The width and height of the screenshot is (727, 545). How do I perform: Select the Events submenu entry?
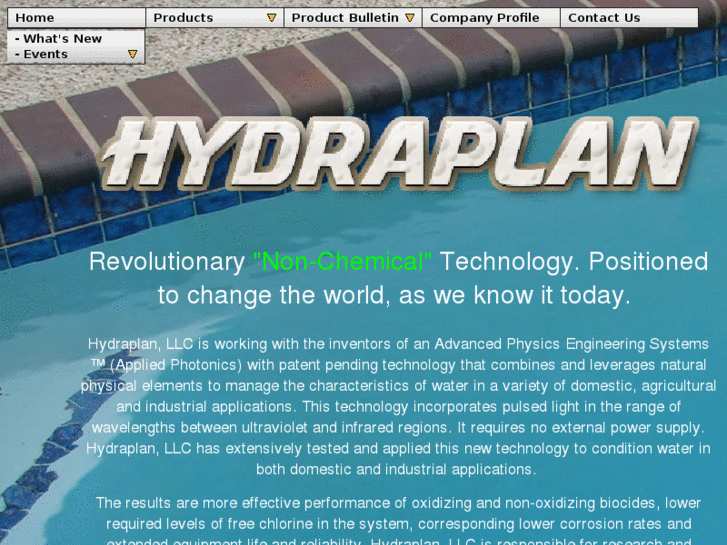76,54
